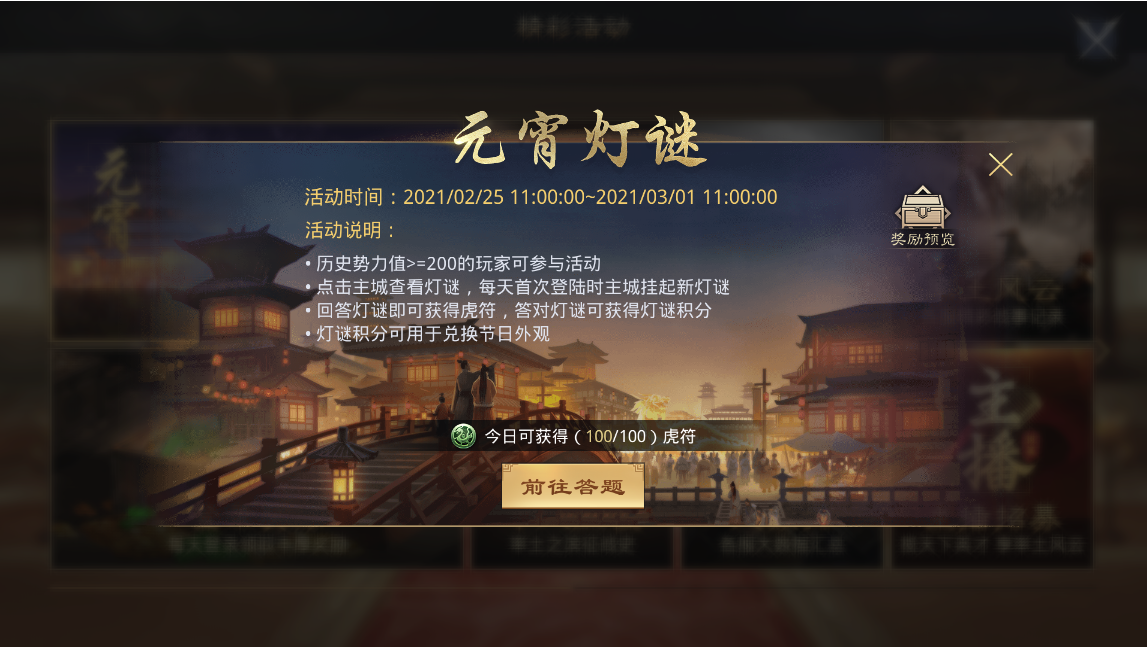Click the blurred X behind the popup
This screenshot has width=1147, height=647.
pos(1097,37)
